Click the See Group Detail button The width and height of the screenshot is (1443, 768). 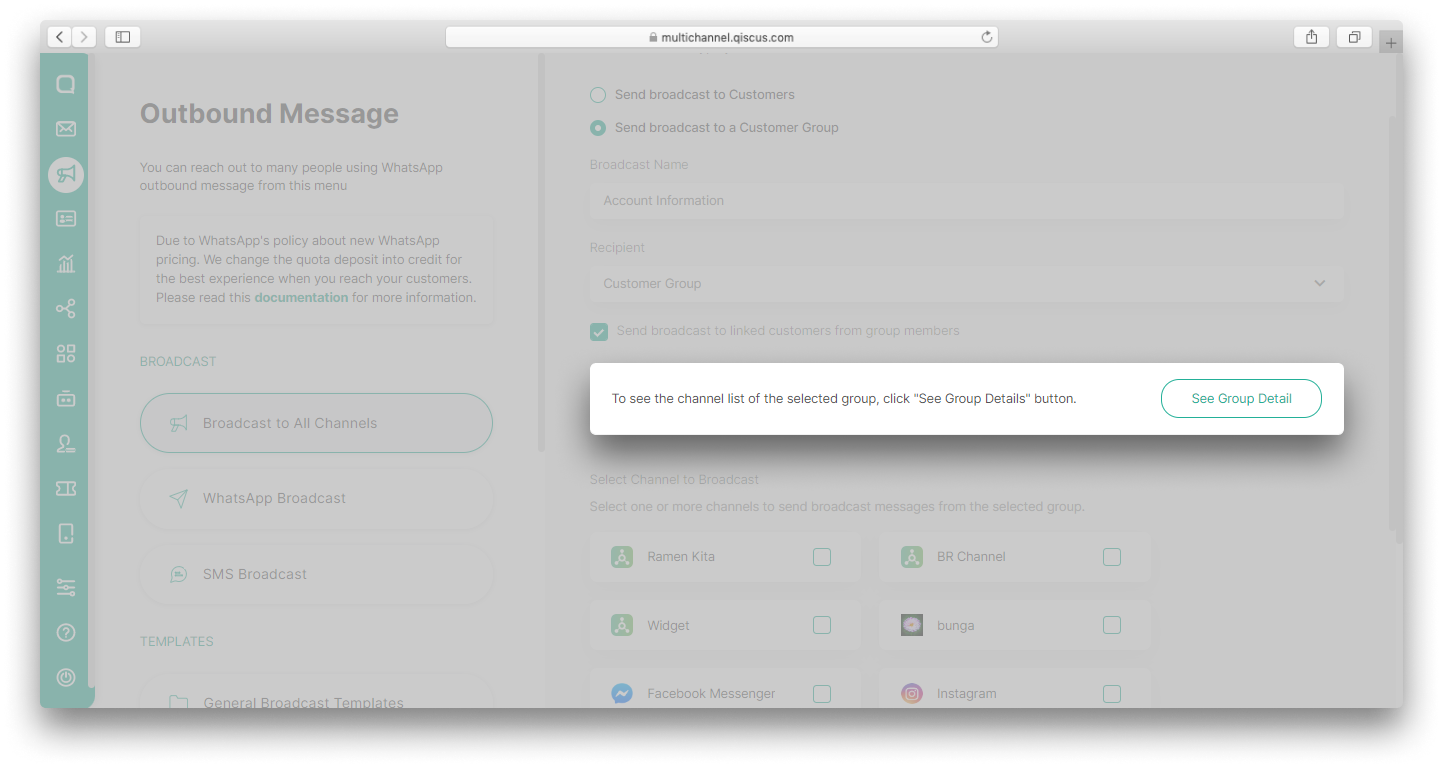1241,399
